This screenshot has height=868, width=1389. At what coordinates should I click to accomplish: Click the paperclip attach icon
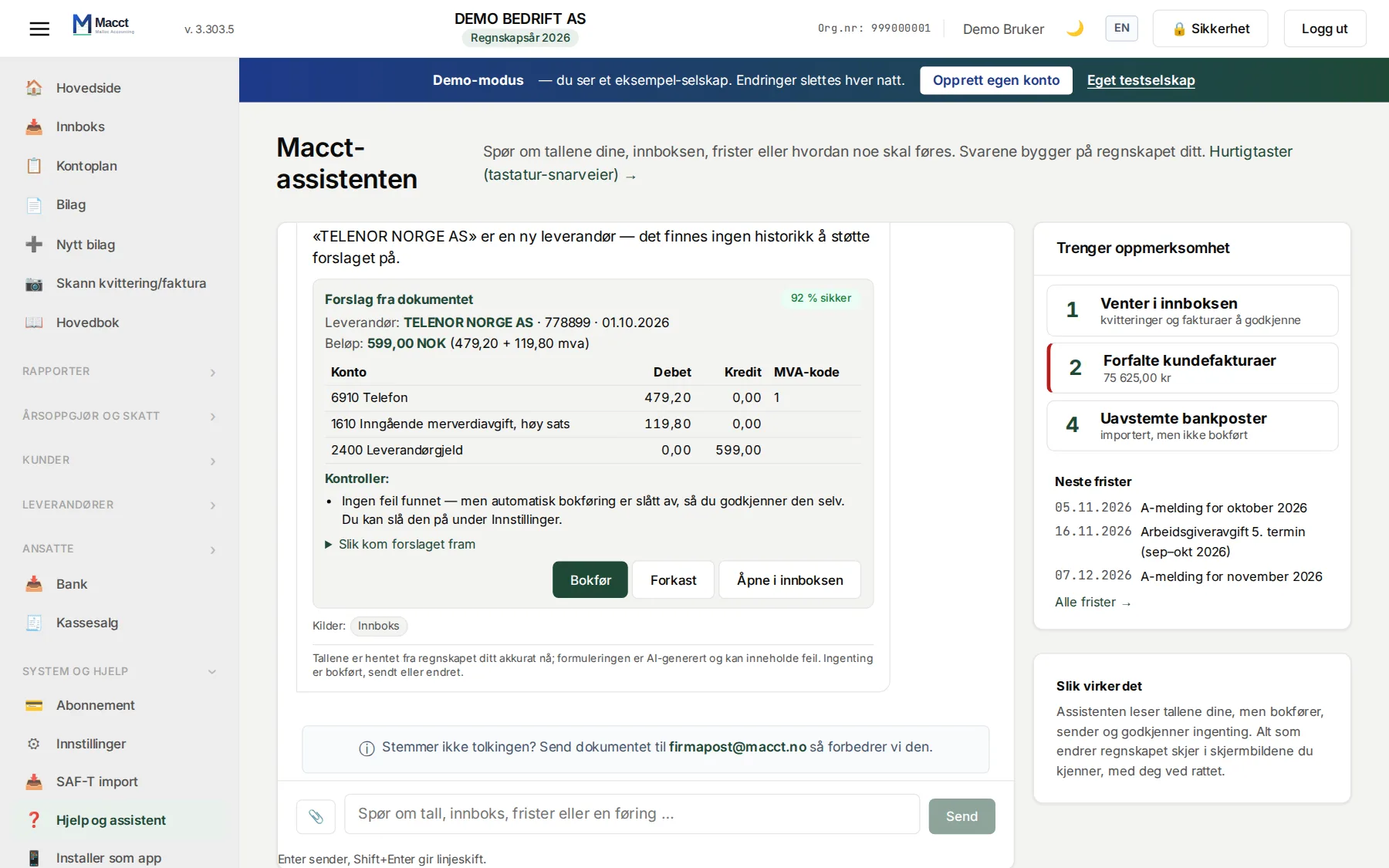316,816
